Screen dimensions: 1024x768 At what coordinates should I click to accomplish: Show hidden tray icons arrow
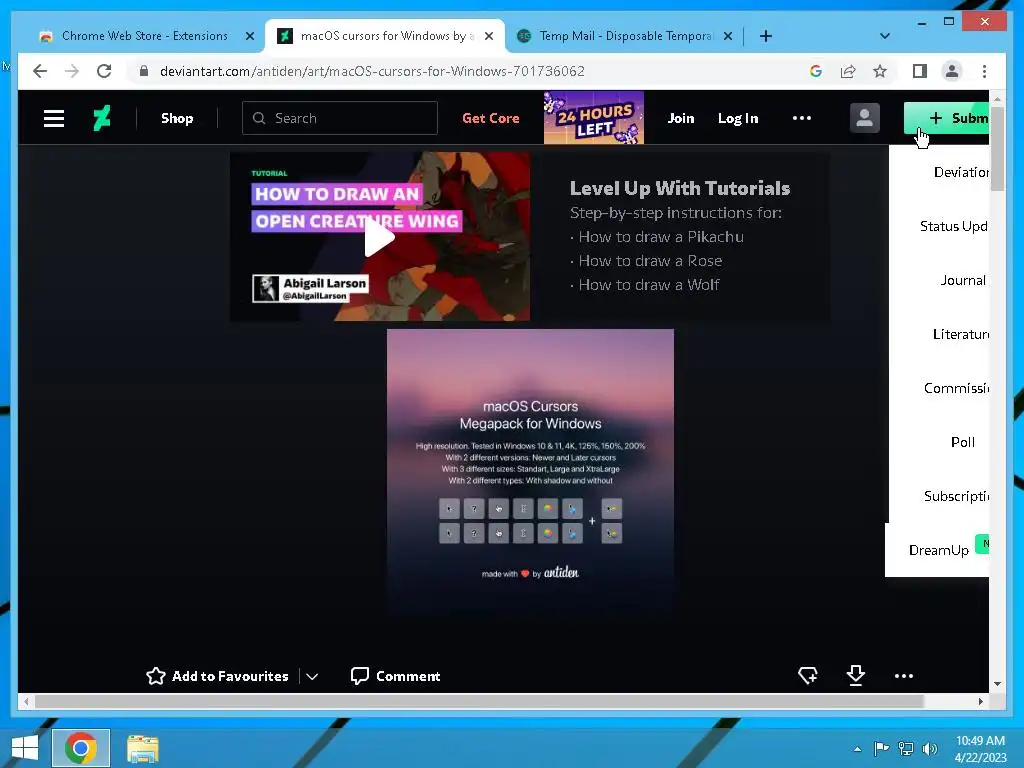click(x=857, y=749)
